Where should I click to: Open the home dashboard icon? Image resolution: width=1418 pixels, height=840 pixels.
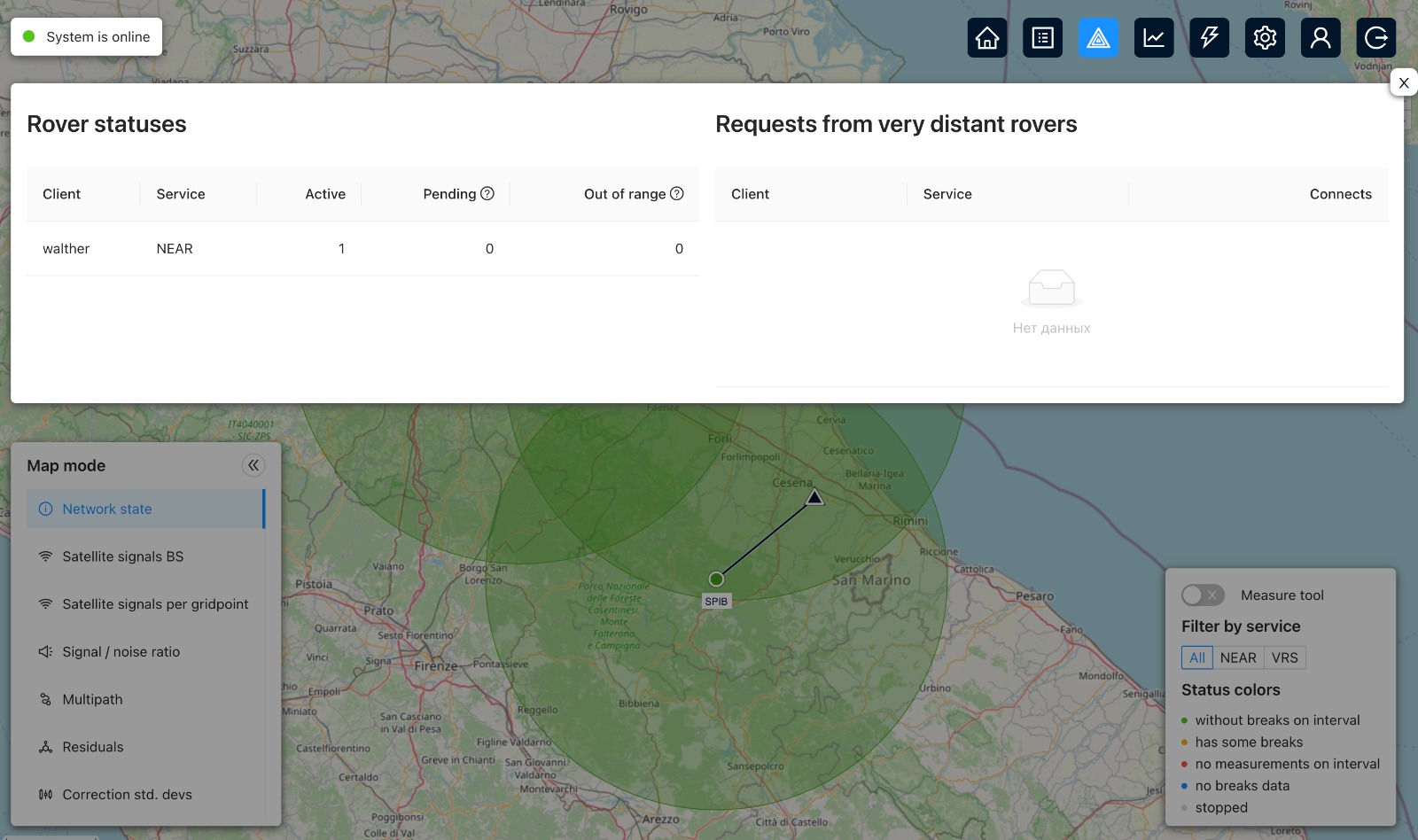pos(986,37)
